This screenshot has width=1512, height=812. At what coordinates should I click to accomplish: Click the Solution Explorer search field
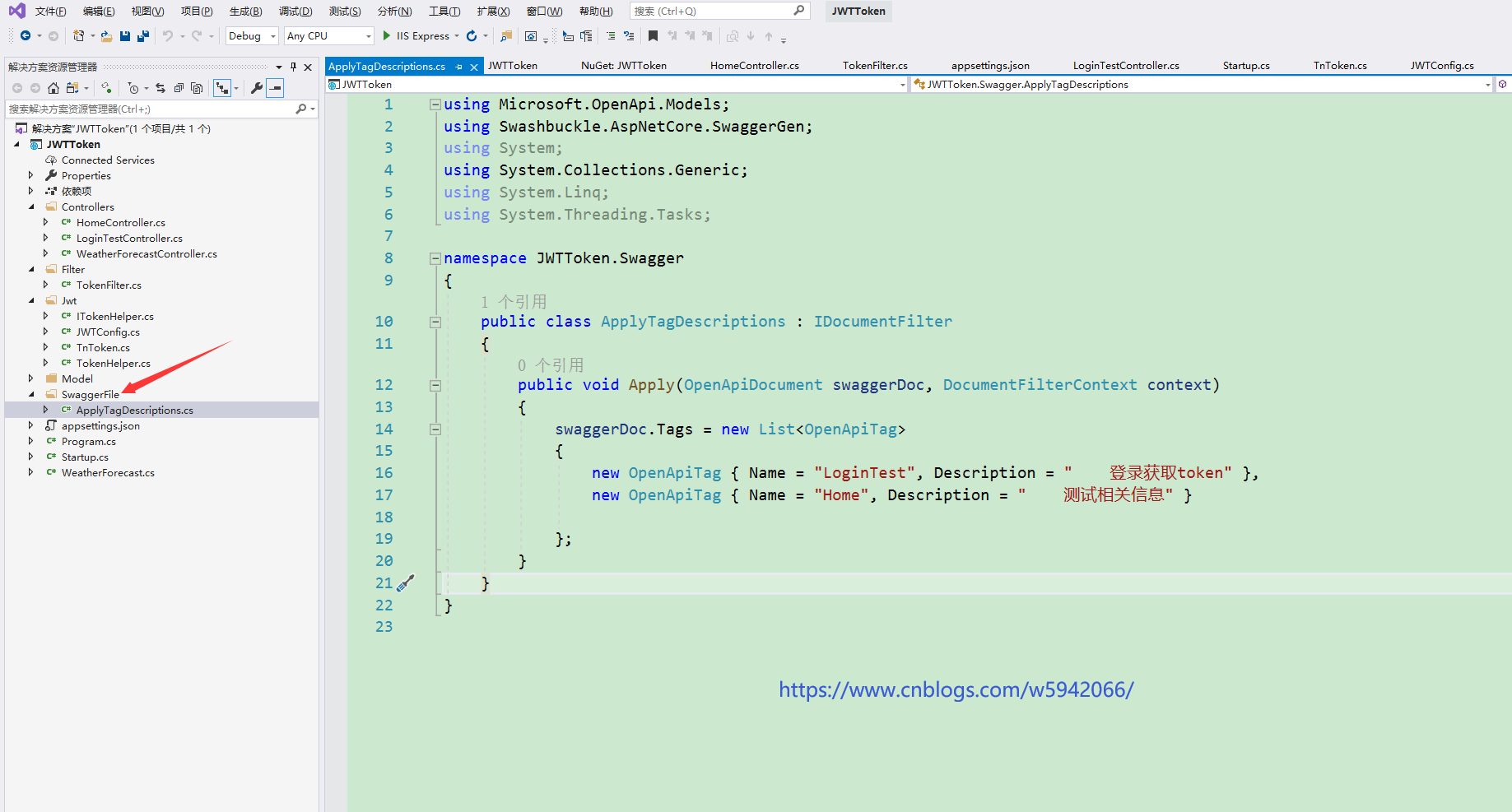(x=148, y=109)
